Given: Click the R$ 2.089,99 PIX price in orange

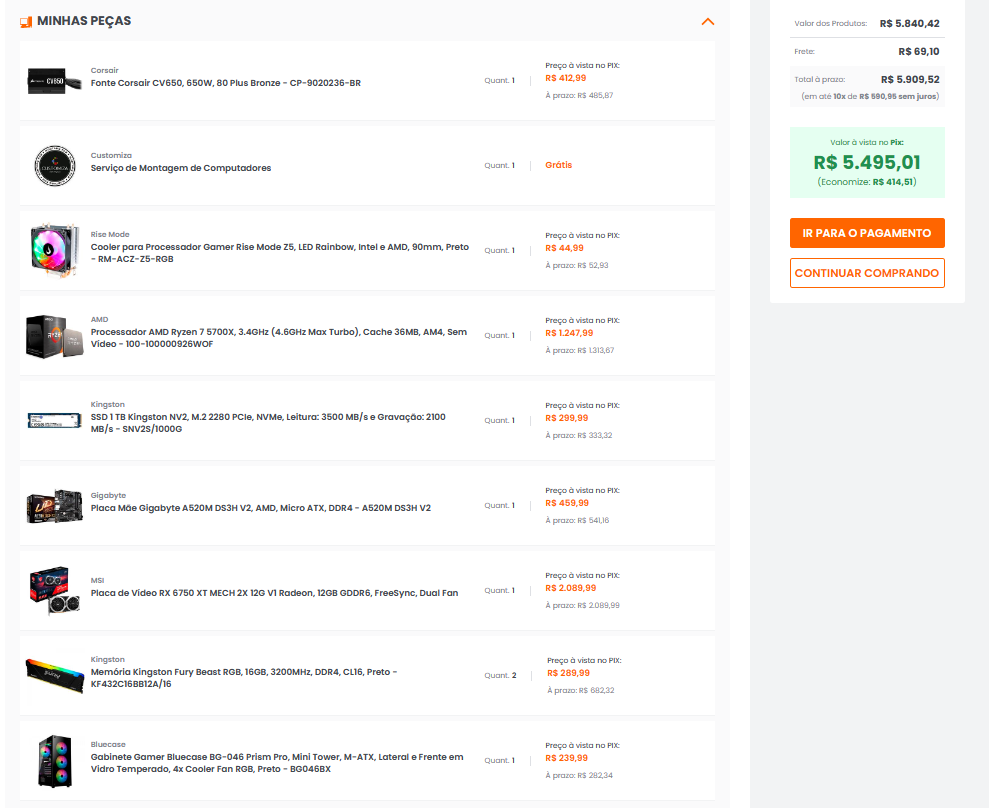Looking at the screenshot, I should click(571, 588).
